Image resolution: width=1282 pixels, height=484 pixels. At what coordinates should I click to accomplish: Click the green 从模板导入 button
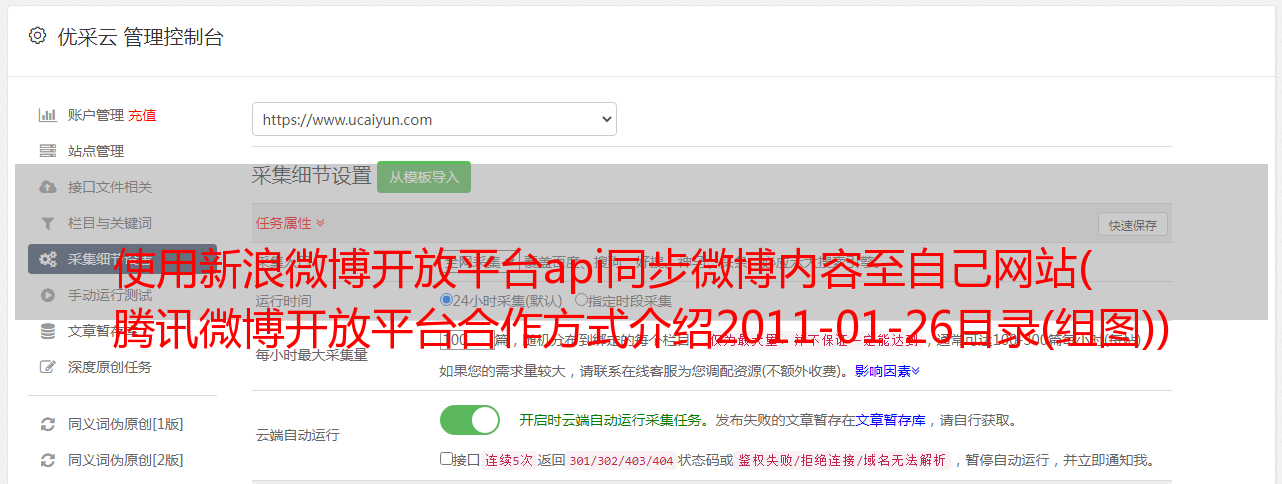[424, 177]
